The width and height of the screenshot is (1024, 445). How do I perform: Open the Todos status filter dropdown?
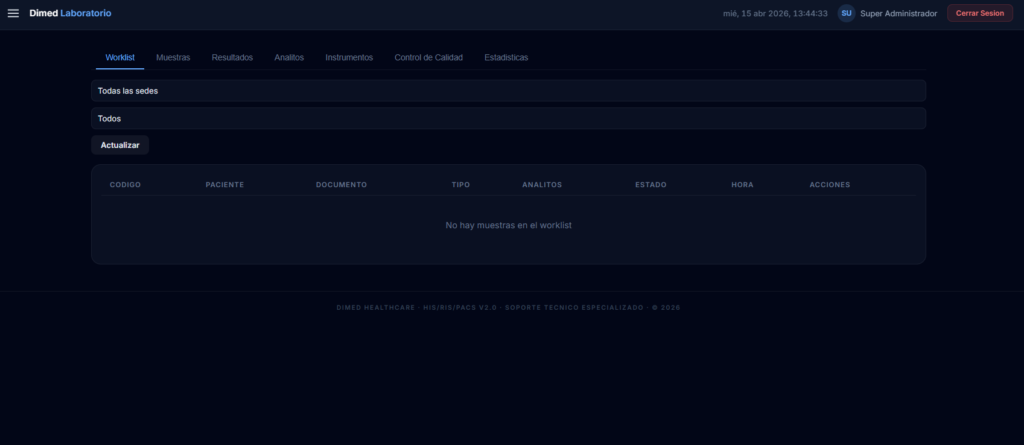pyautogui.click(x=508, y=118)
